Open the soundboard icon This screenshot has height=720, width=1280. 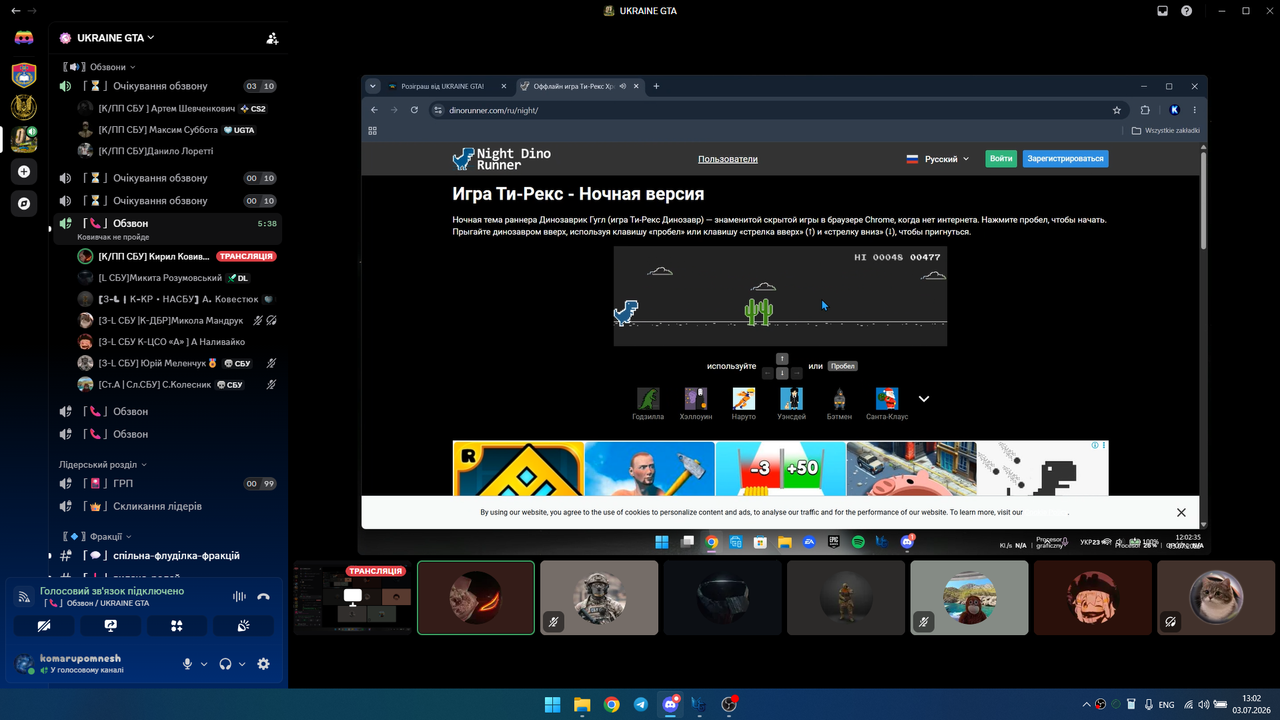tap(243, 626)
